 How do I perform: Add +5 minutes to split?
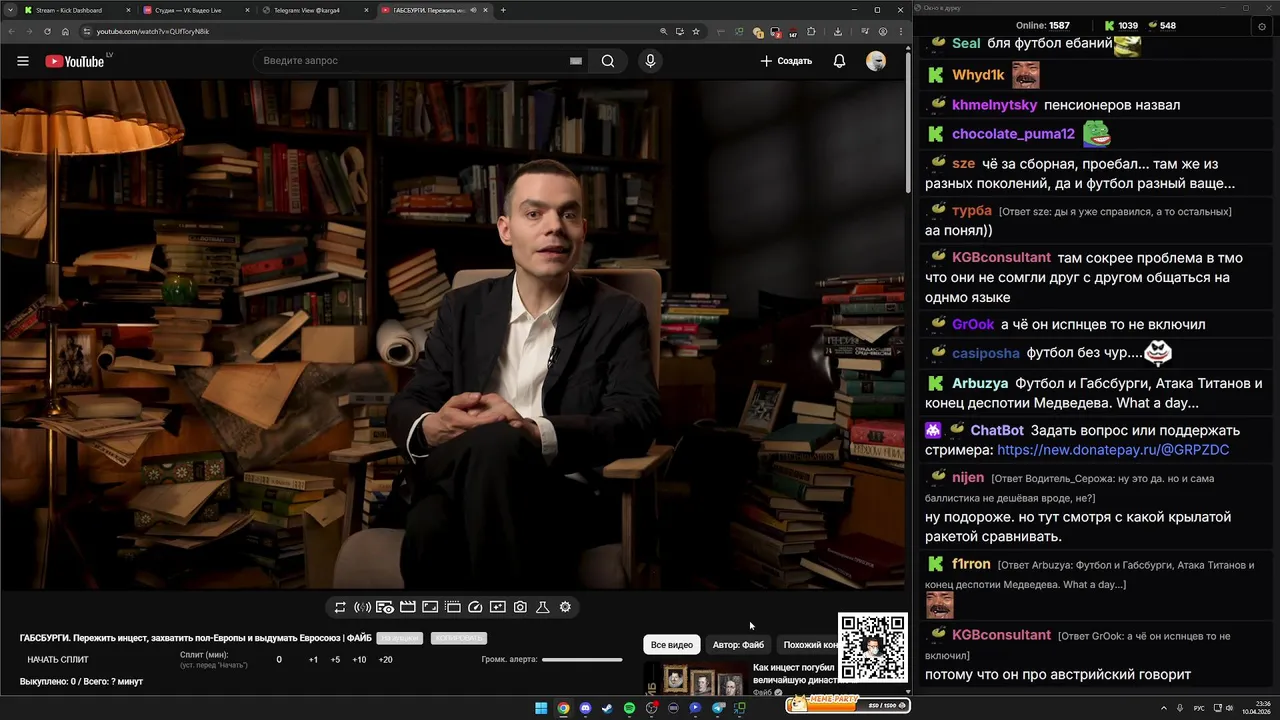pyautogui.click(x=335, y=660)
